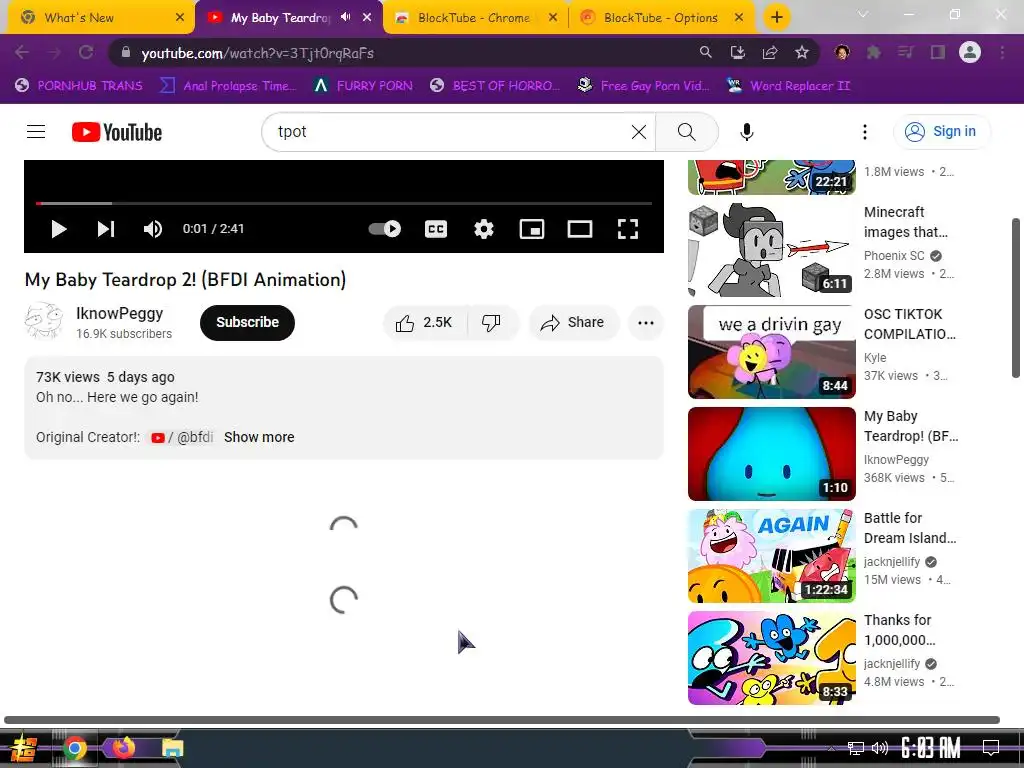Start voice search with the microphone
The width and height of the screenshot is (1024, 768).
pos(746,132)
